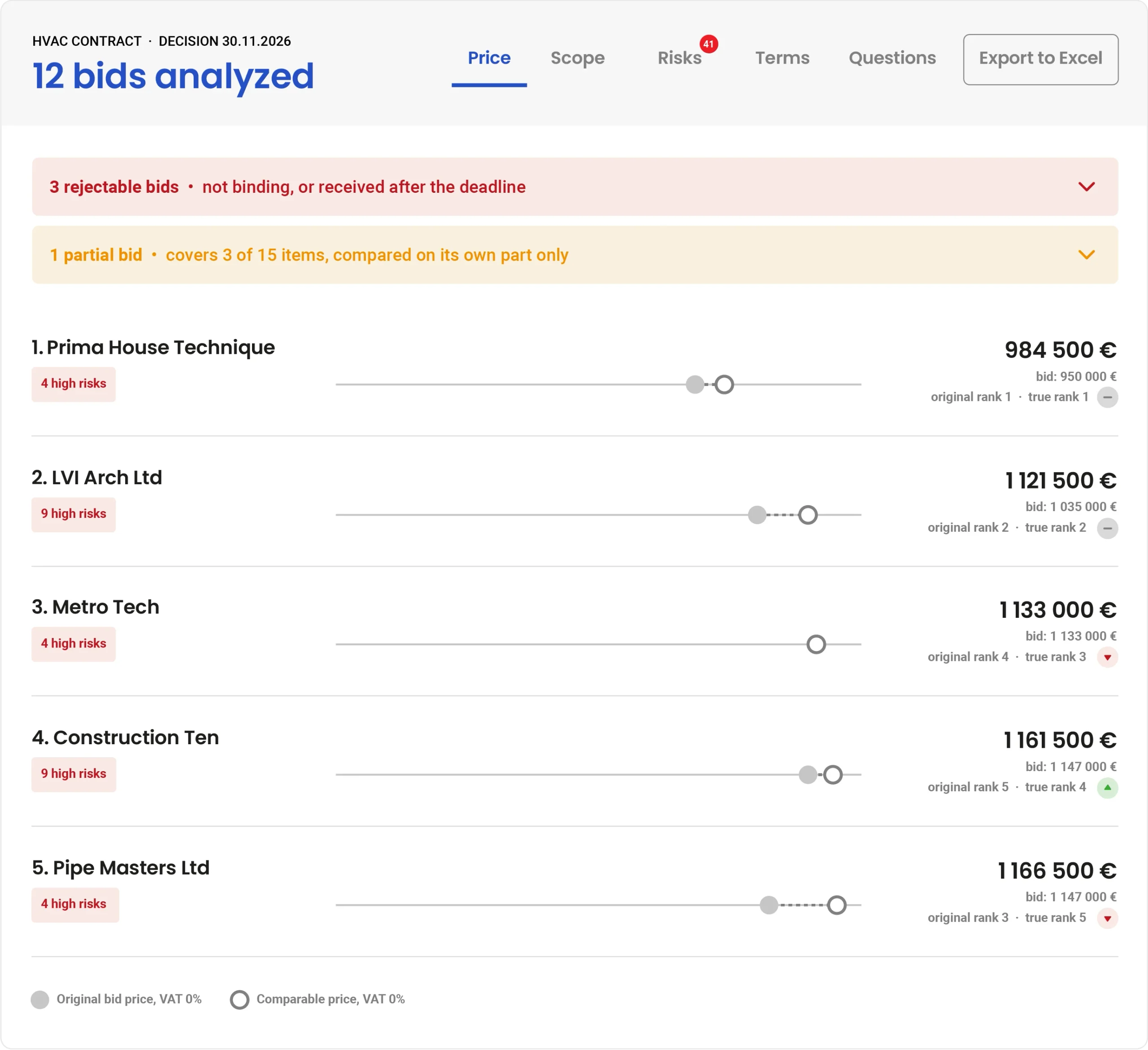Click the green up-arrow rank icon for Construction Ten
This screenshot has width=1148, height=1050.
1107,787
